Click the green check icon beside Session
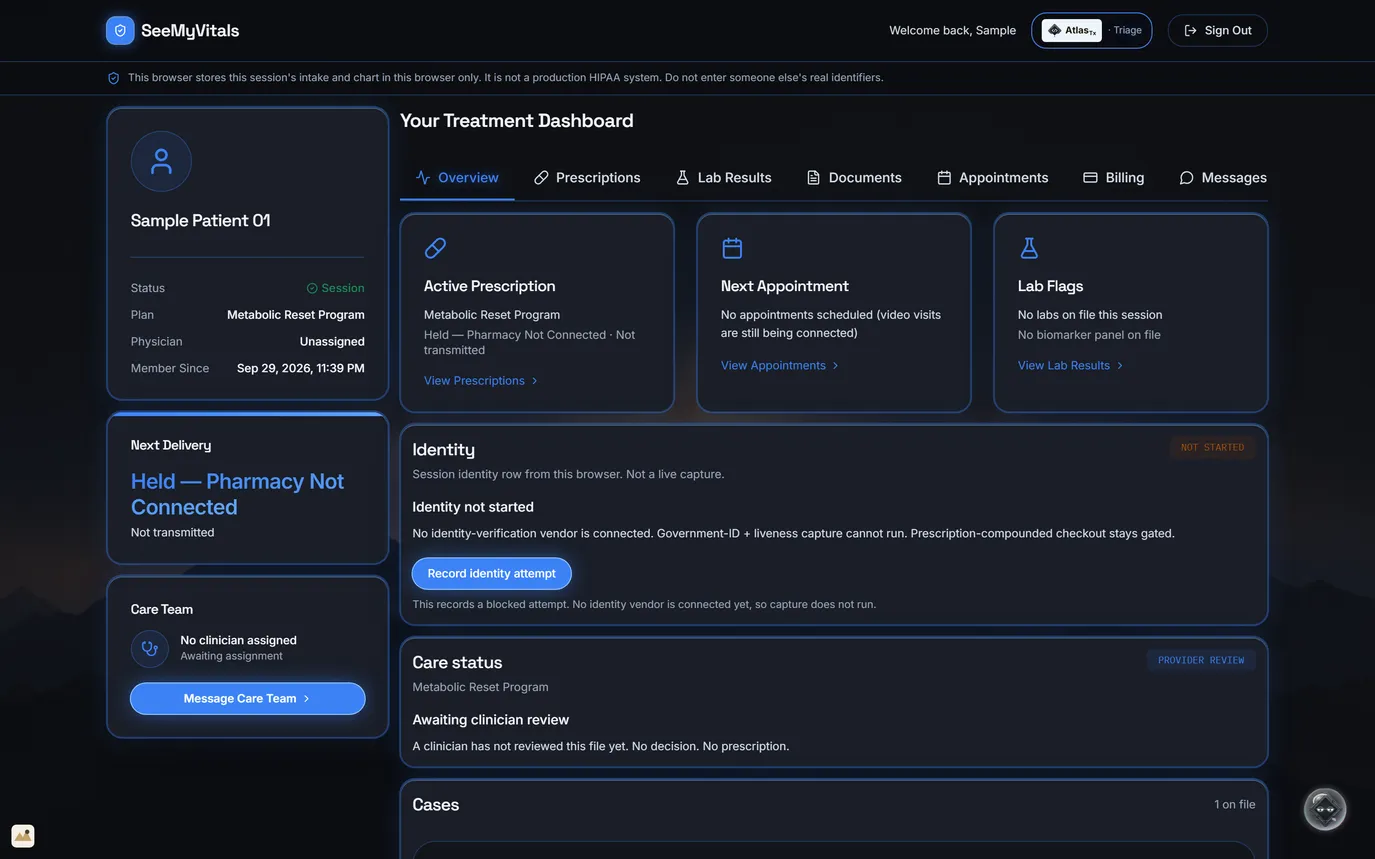The height and width of the screenshot is (859, 1375). 312,288
